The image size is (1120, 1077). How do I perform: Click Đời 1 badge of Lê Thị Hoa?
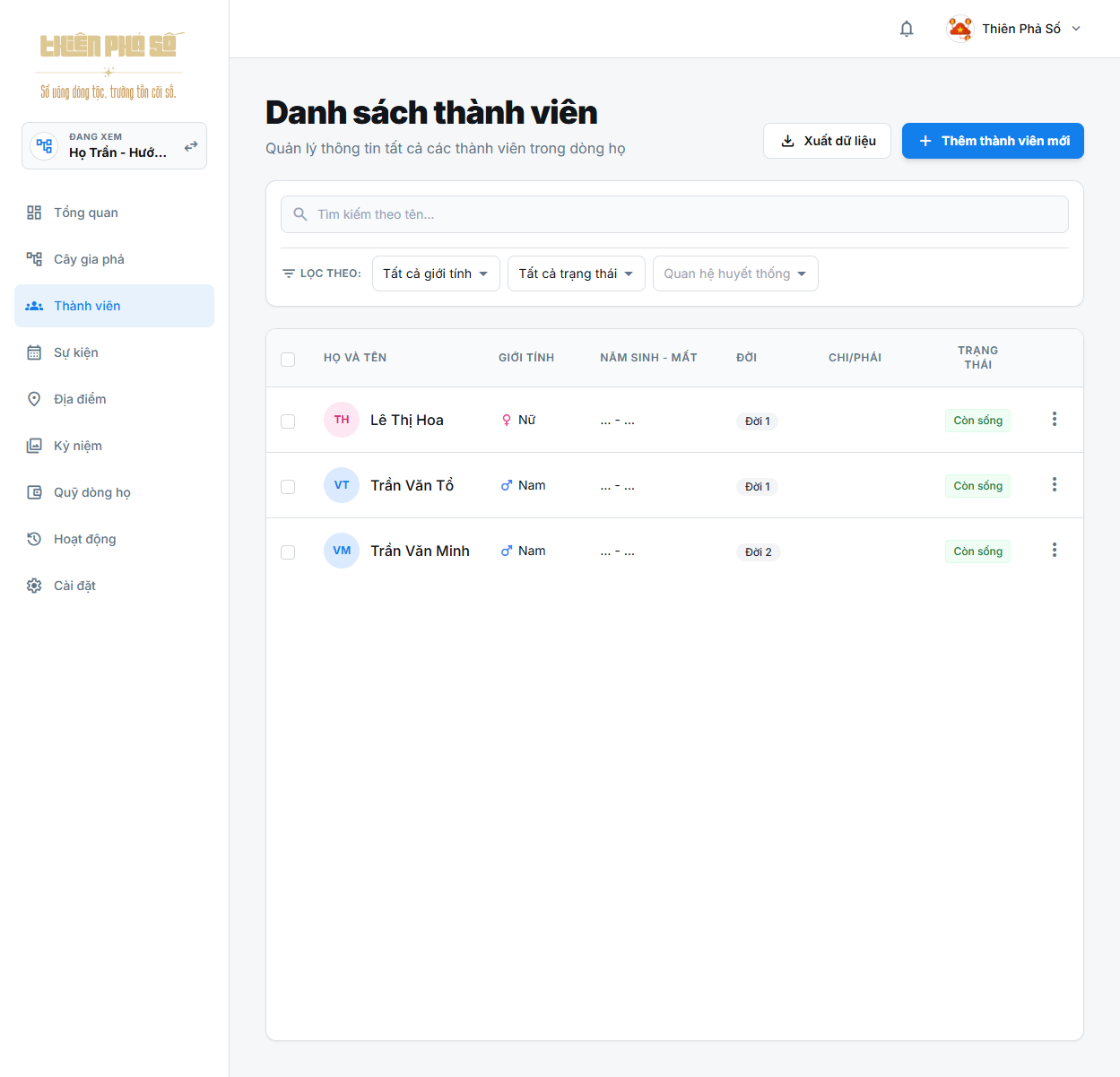coord(757,421)
